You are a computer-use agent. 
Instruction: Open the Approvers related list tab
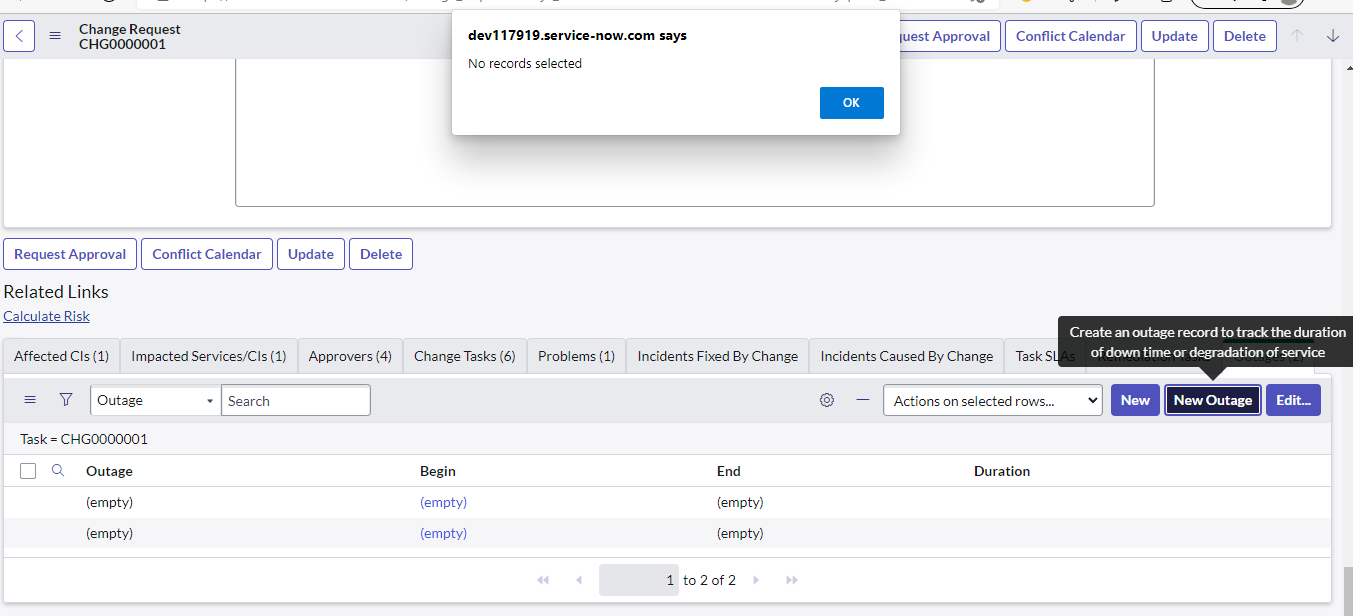pyautogui.click(x=349, y=355)
